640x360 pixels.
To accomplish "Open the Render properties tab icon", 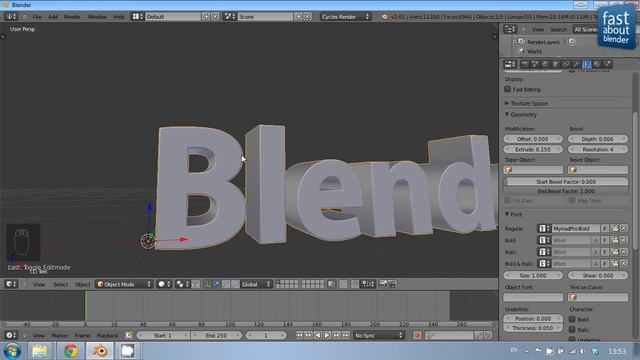I will point(525,64).
